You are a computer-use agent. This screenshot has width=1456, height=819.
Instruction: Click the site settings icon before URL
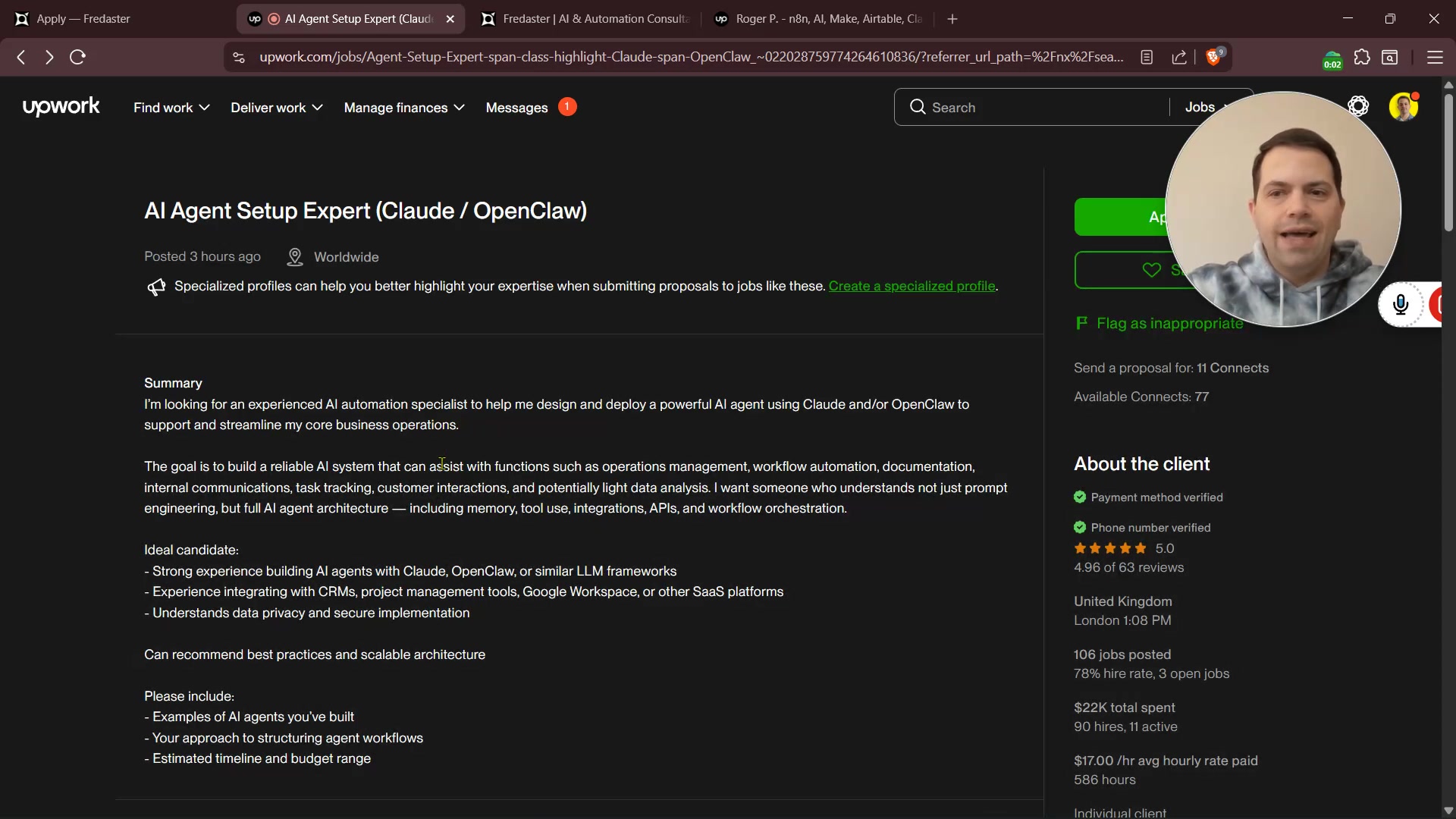(239, 58)
